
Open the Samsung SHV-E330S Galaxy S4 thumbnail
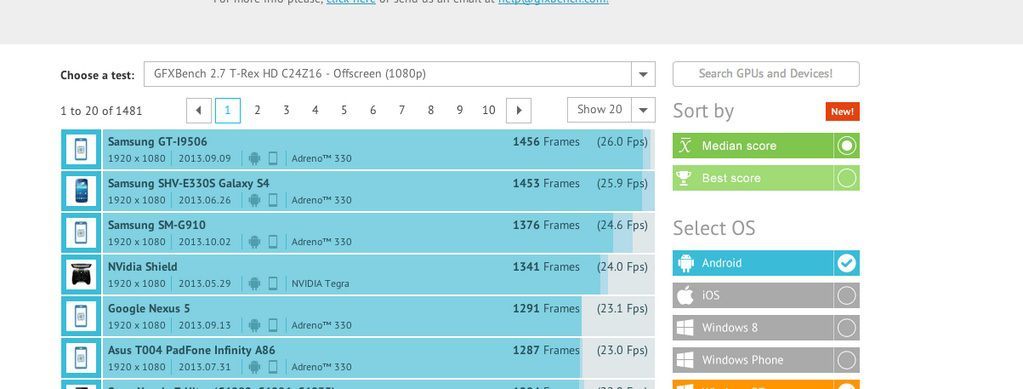click(81, 191)
